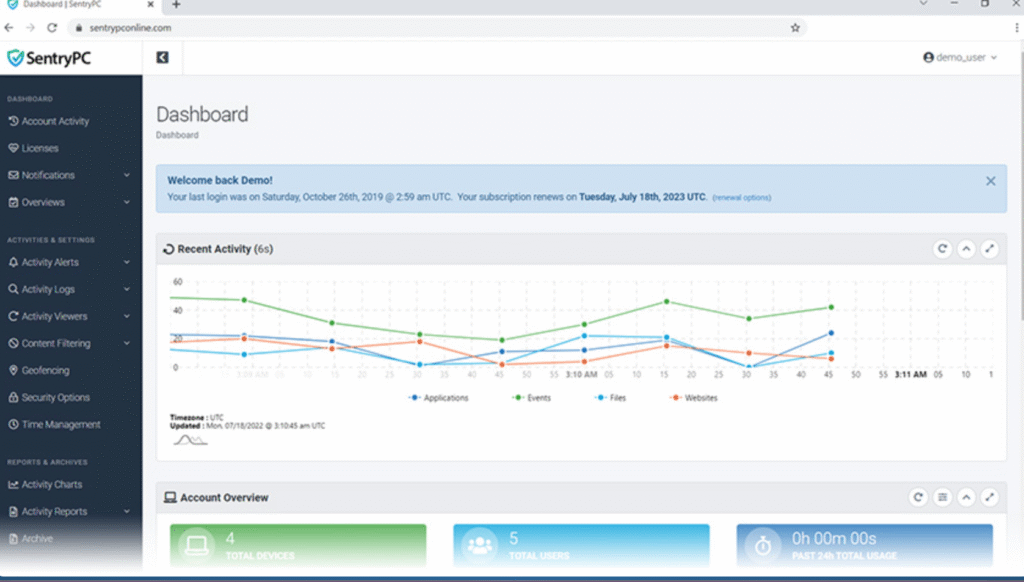Refresh the Recent Activity panel

[942, 249]
